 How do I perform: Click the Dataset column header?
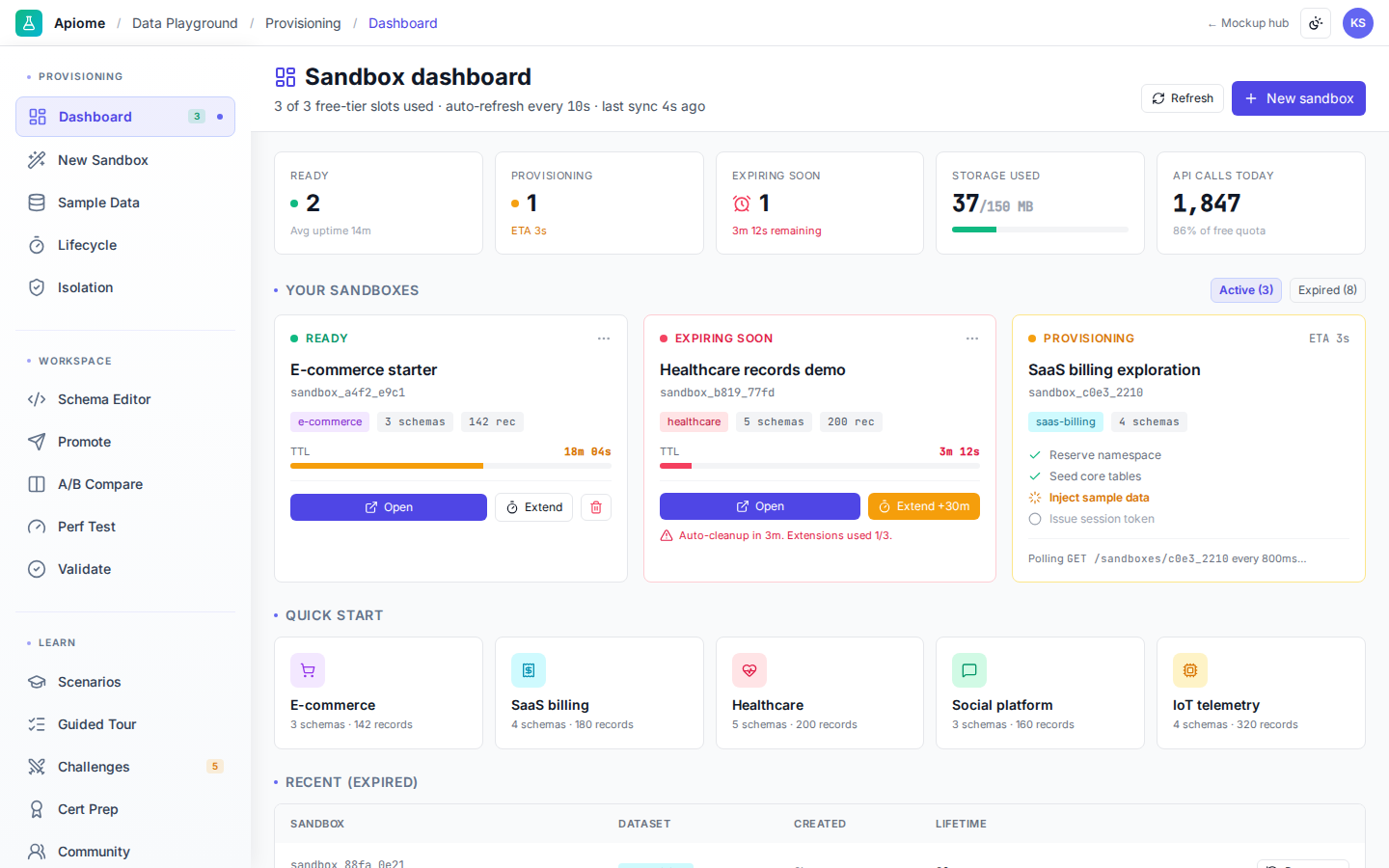(644, 824)
